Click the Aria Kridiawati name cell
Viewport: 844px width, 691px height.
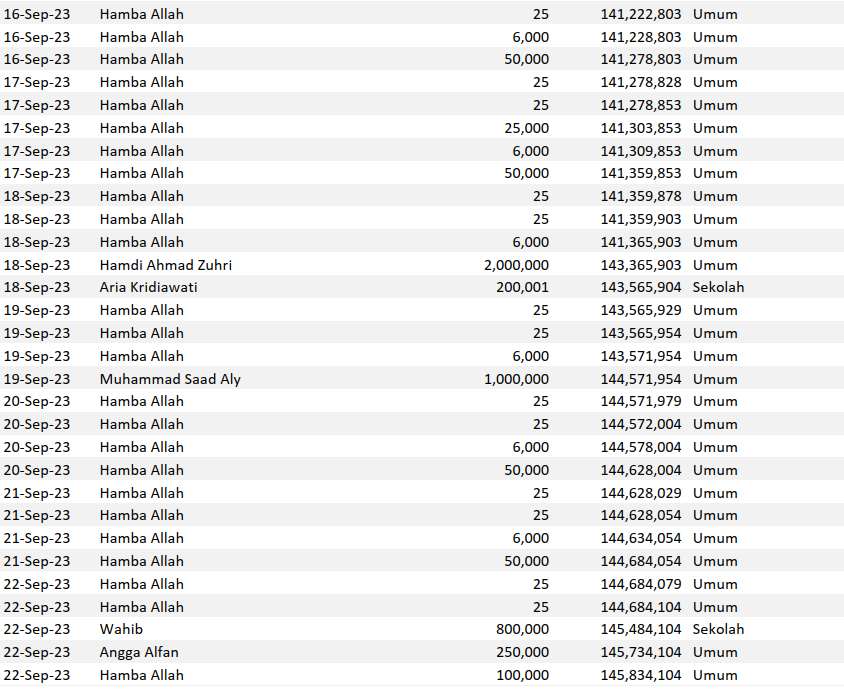point(149,288)
